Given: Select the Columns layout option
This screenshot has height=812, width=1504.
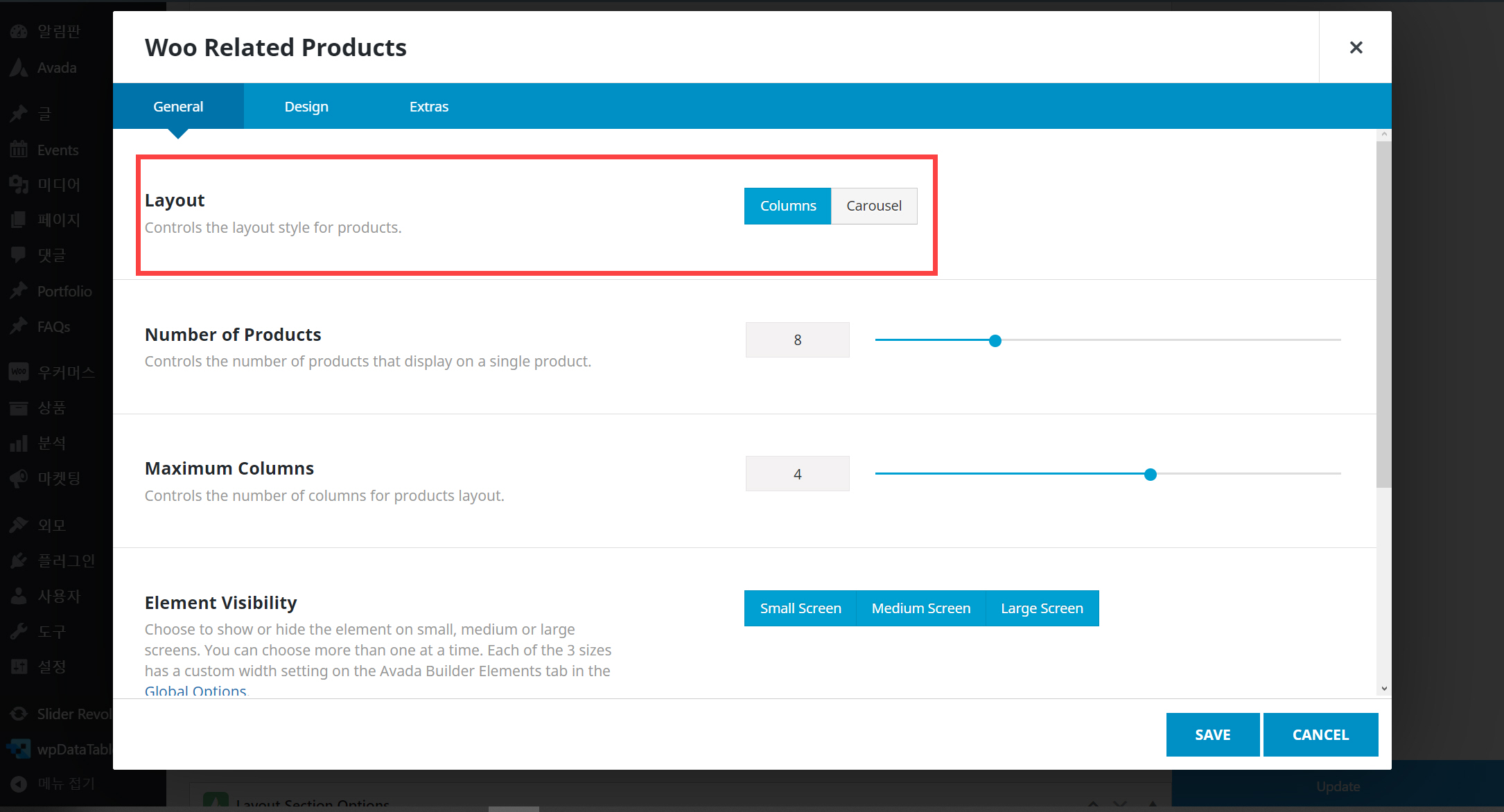Looking at the screenshot, I should (x=787, y=206).
